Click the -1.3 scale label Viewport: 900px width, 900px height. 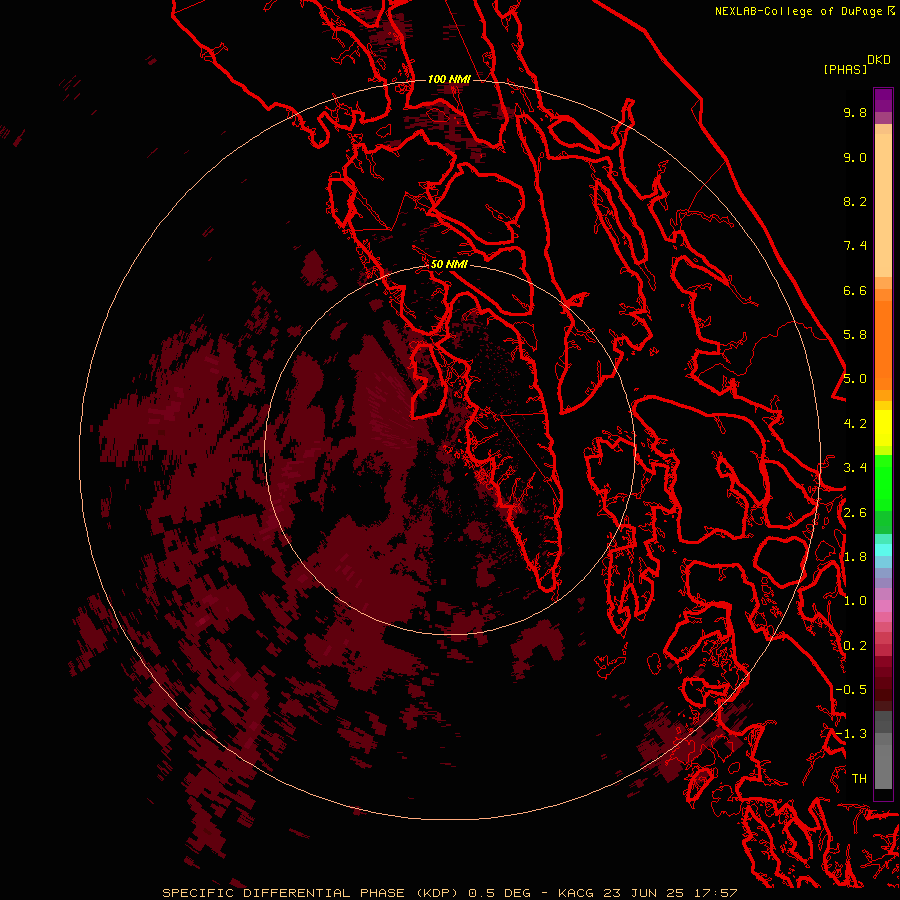851,734
